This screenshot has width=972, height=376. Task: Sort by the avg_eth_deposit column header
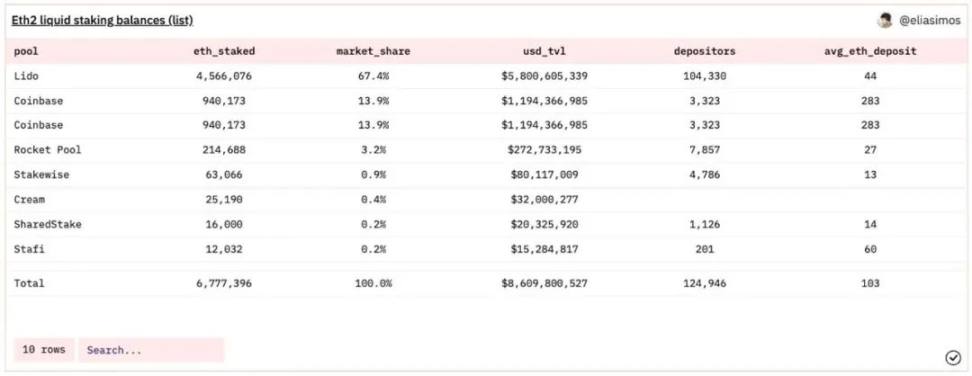(870, 51)
